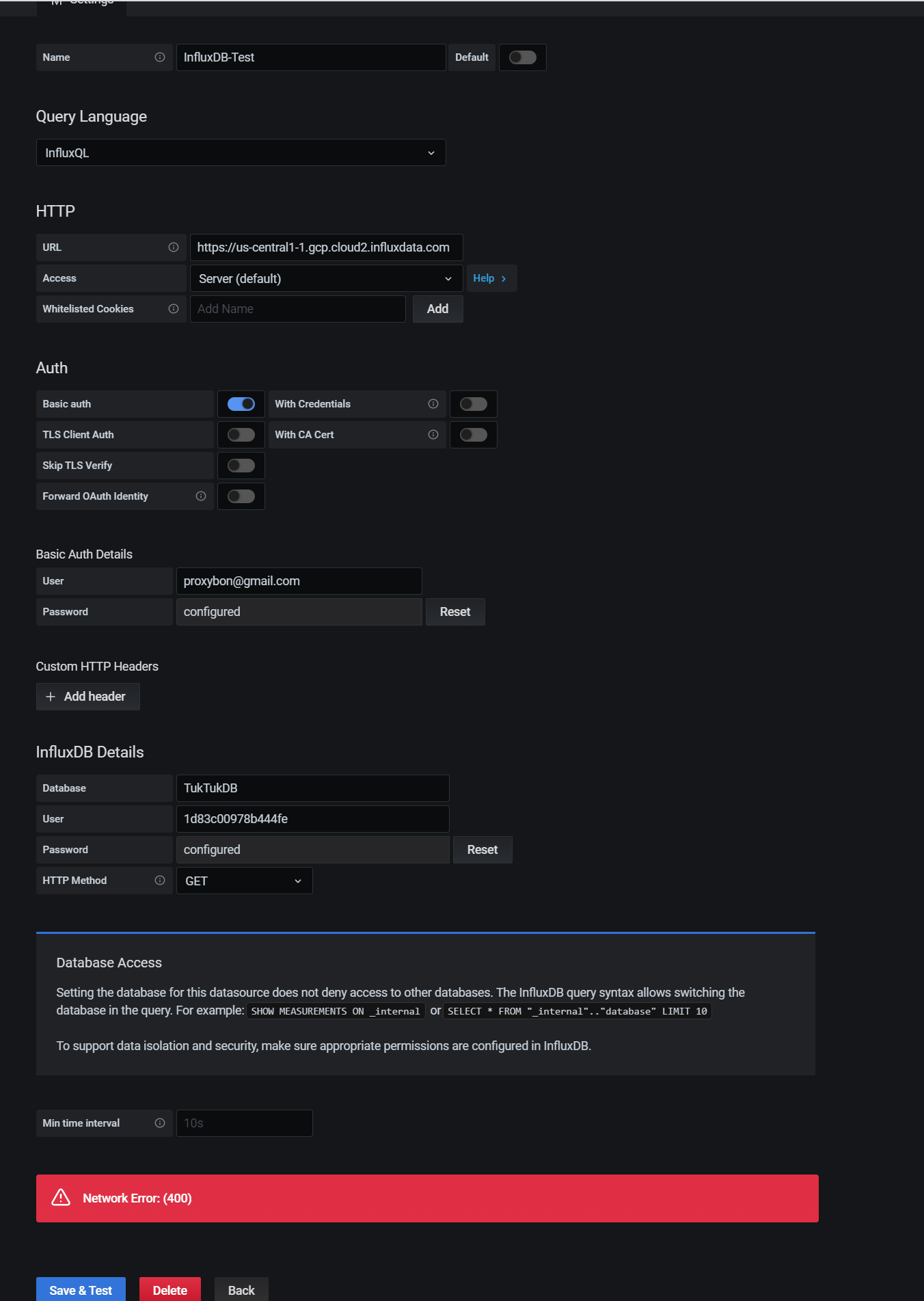Click the "Query Language" heading
The height and width of the screenshot is (1301, 924).
[92, 117]
